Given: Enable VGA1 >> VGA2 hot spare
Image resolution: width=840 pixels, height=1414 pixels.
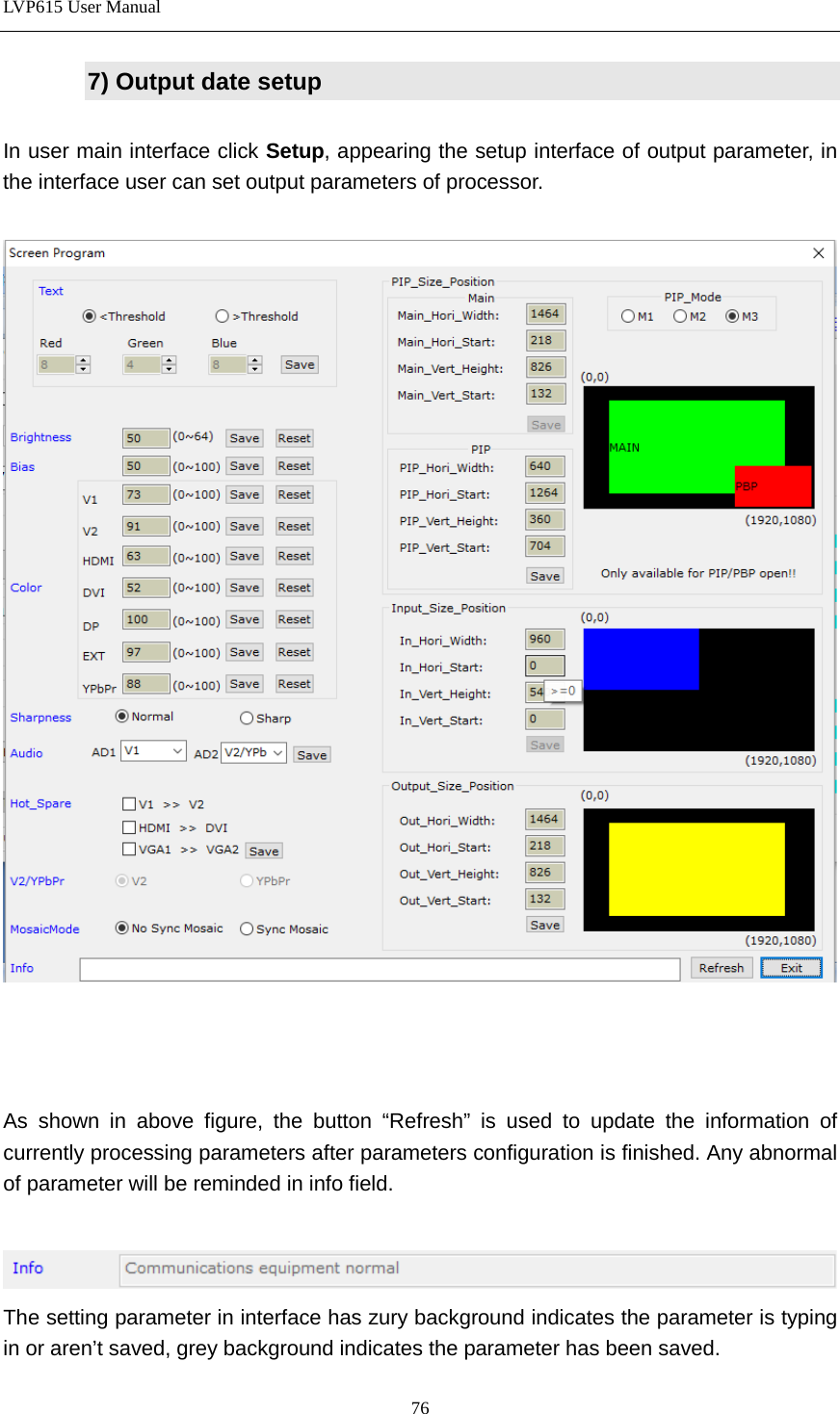Looking at the screenshot, I should pyautogui.click(x=129, y=850).
